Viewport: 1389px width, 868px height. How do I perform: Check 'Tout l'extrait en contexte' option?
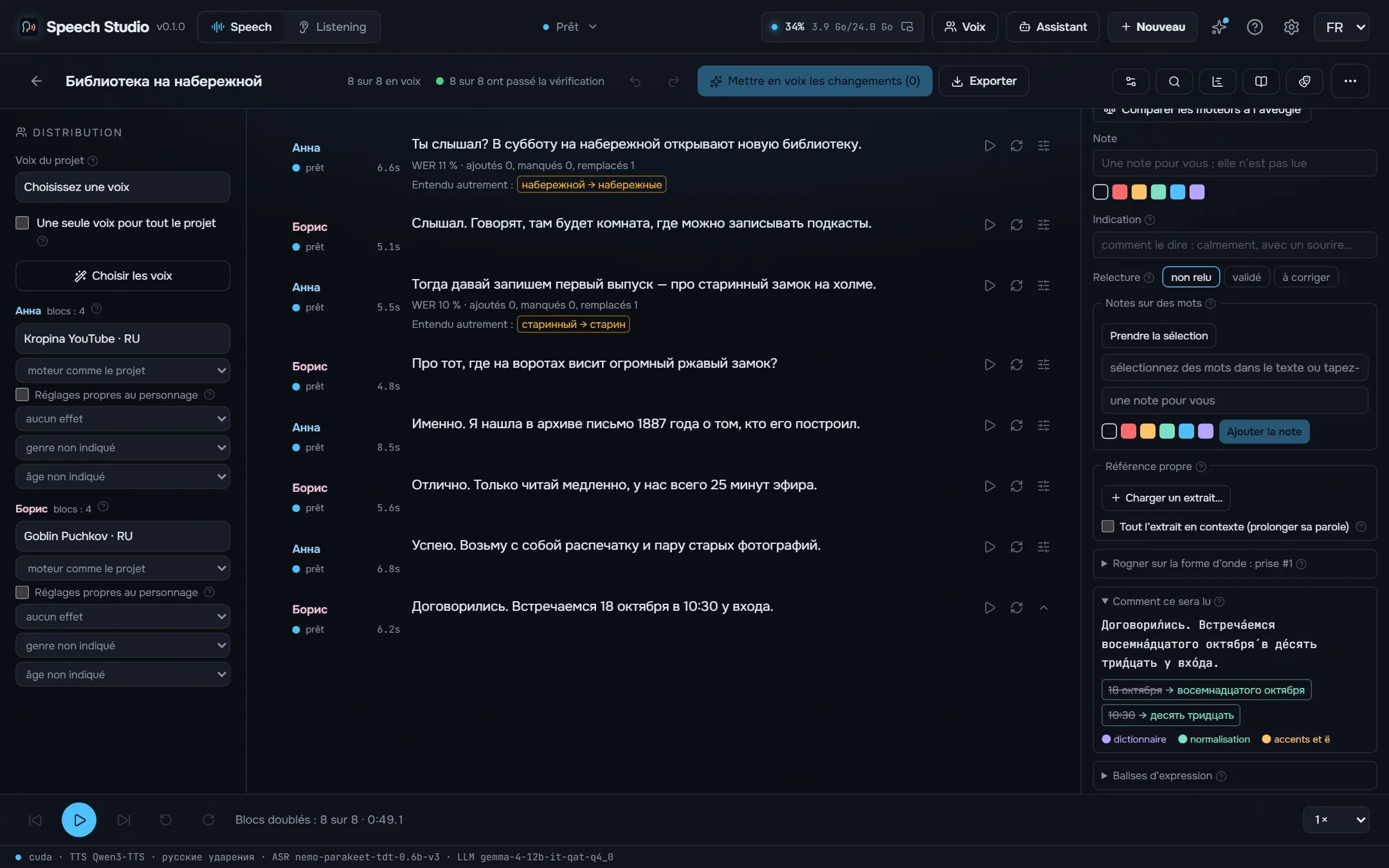click(x=1107, y=527)
